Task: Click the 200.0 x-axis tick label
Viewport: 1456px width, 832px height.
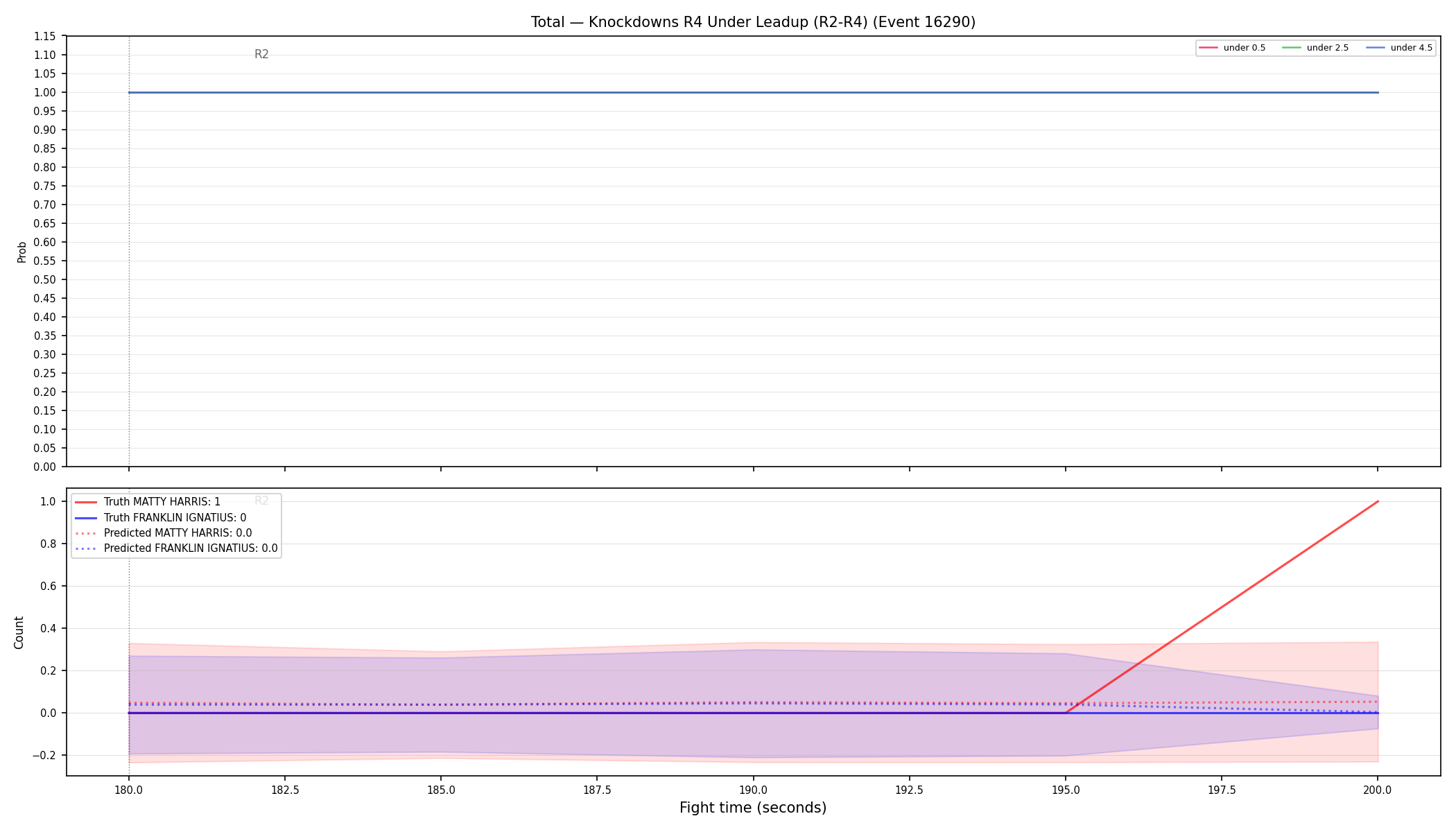Action: [x=1378, y=790]
